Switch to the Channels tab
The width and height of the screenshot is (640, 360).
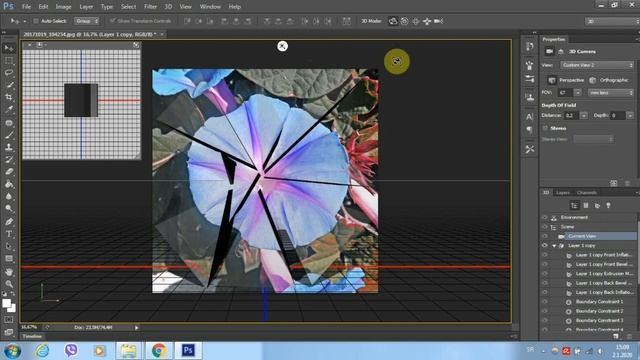click(587, 193)
